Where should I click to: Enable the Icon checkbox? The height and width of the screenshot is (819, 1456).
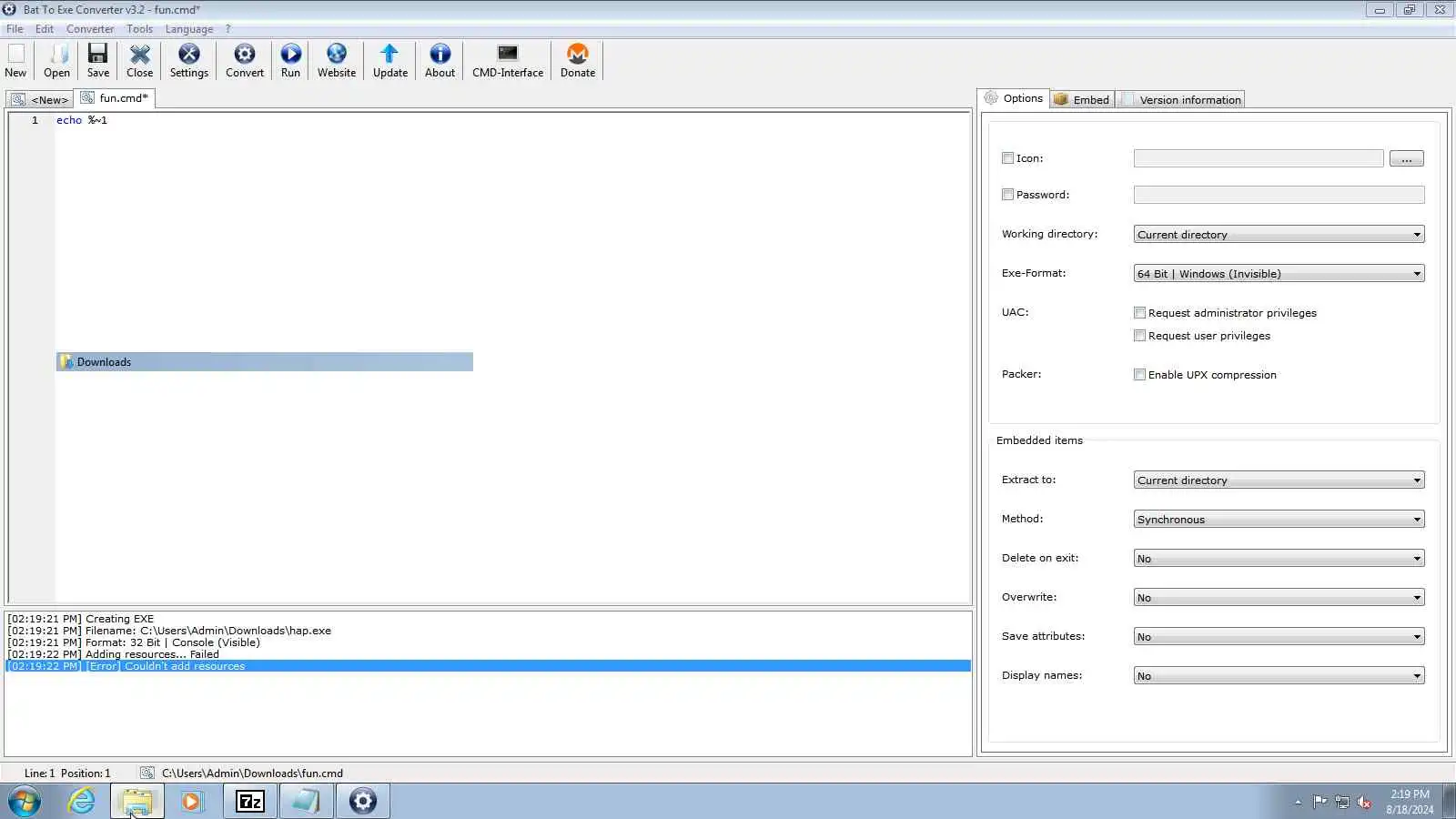(1007, 158)
